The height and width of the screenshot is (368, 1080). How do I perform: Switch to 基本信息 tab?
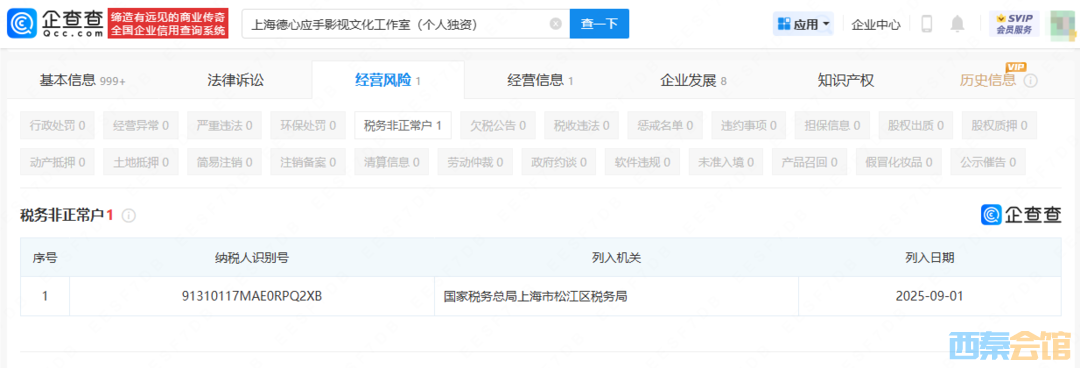[83, 81]
